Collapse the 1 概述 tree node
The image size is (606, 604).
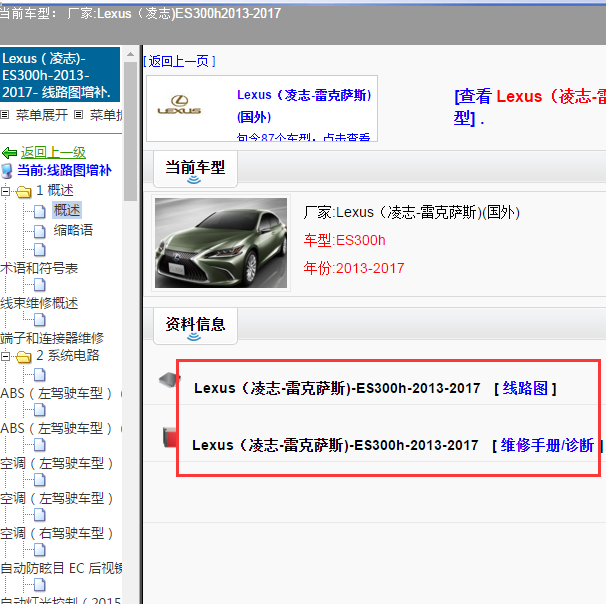point(5,191)
